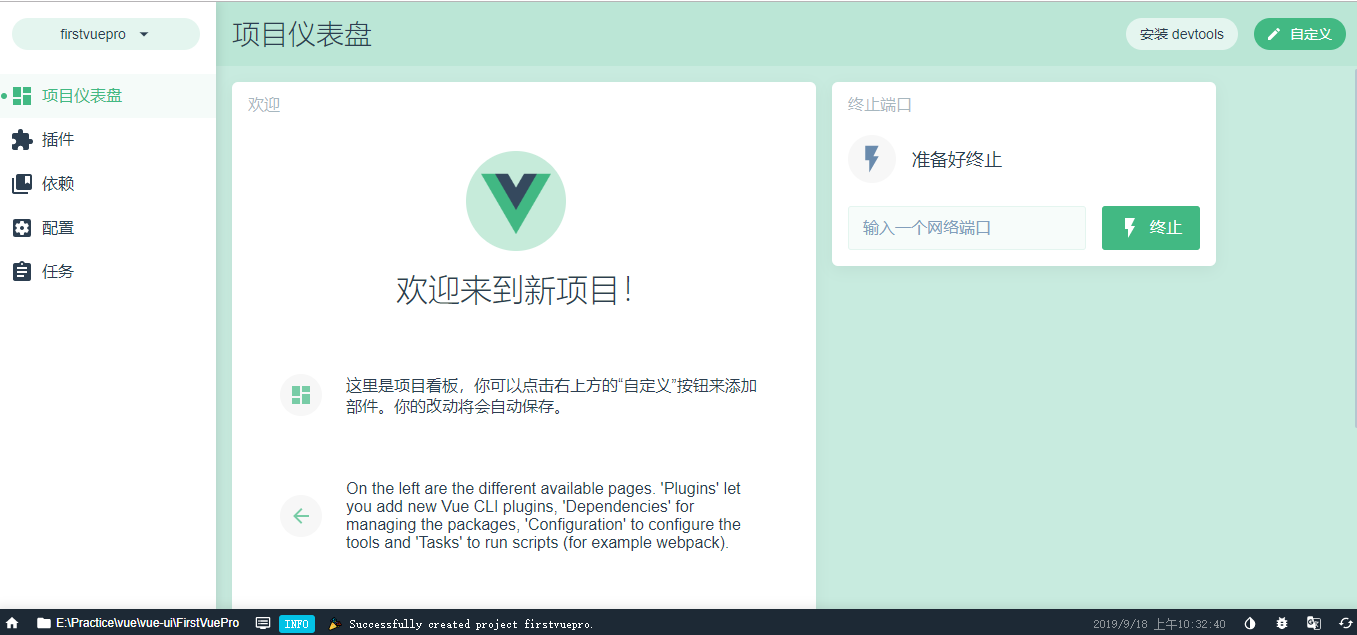Click the green 终止 kill button
1357x635 pixels.
click(x=1151, y=228)
